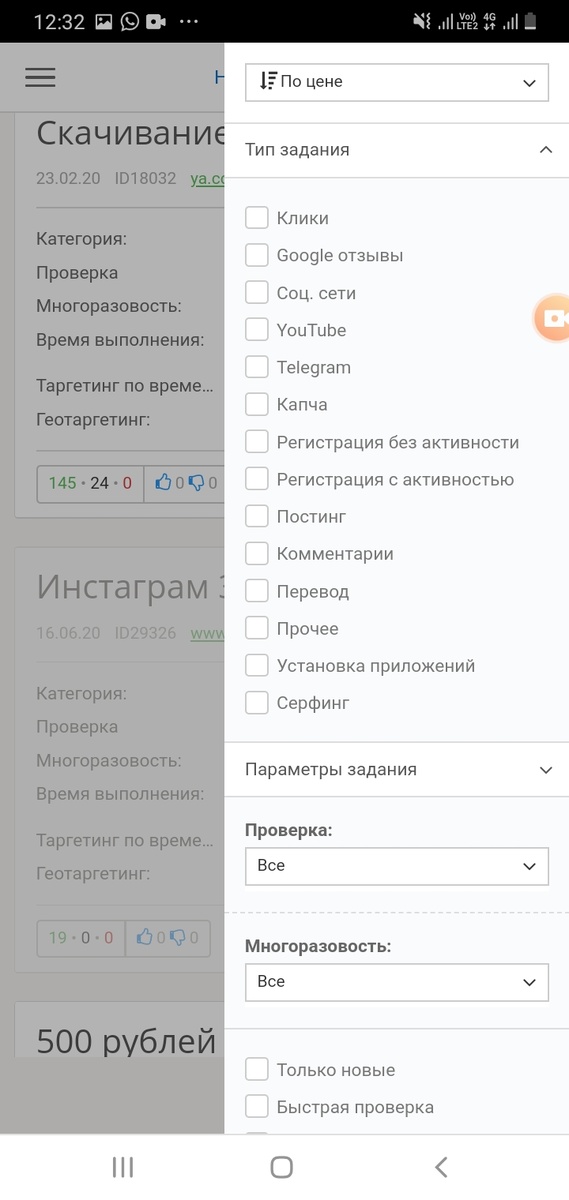Click thumbs up icon on Скачивание task
The image size is (569, 1200).
point(163,483)
